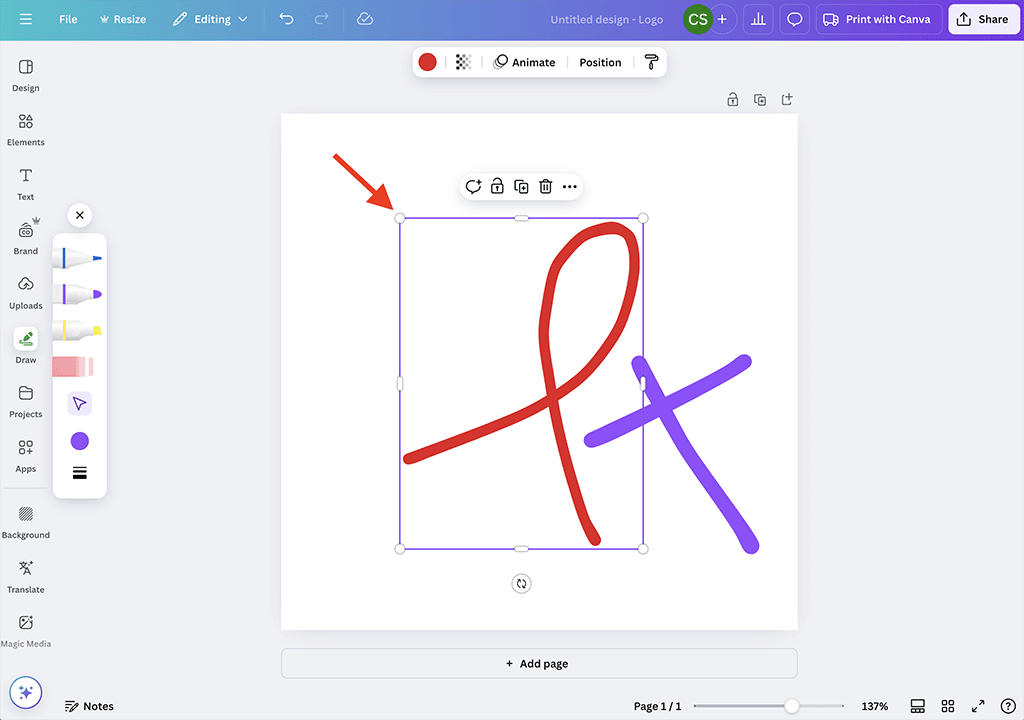
Task: Duplicate the selected drawing element
Action: [x=521, y=187]
